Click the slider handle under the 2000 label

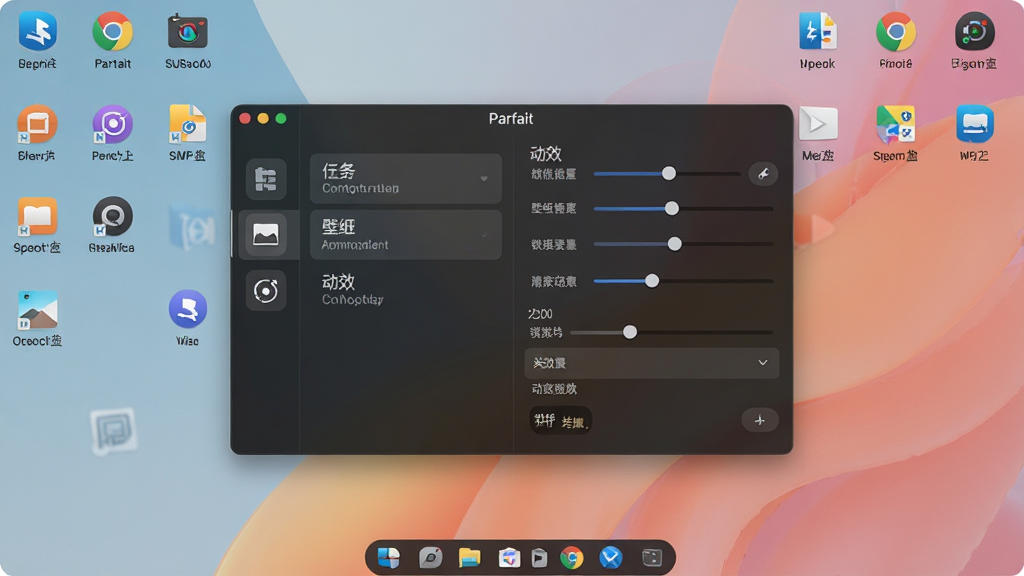pyautogui.click(x=630, y=332)
